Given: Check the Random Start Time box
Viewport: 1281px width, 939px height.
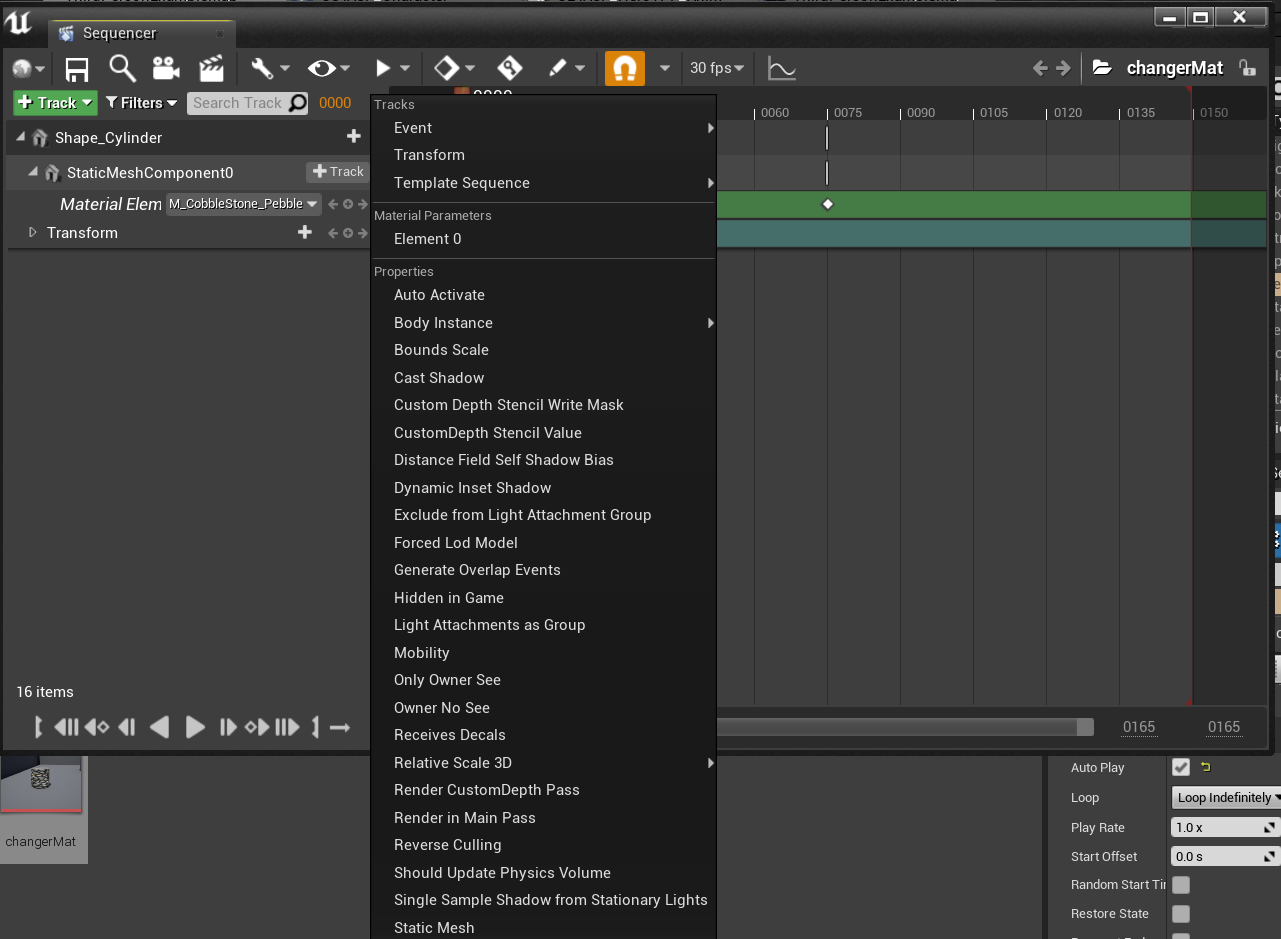Looking at the screenshot, I should click(1181, 885).
